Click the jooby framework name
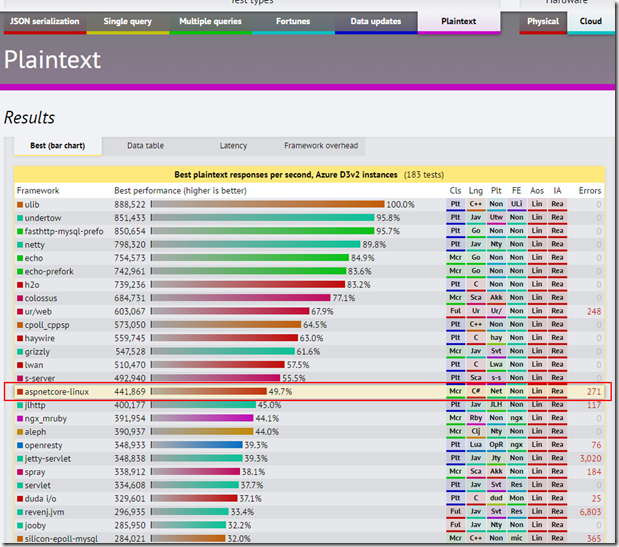 [x=36, y=526]
